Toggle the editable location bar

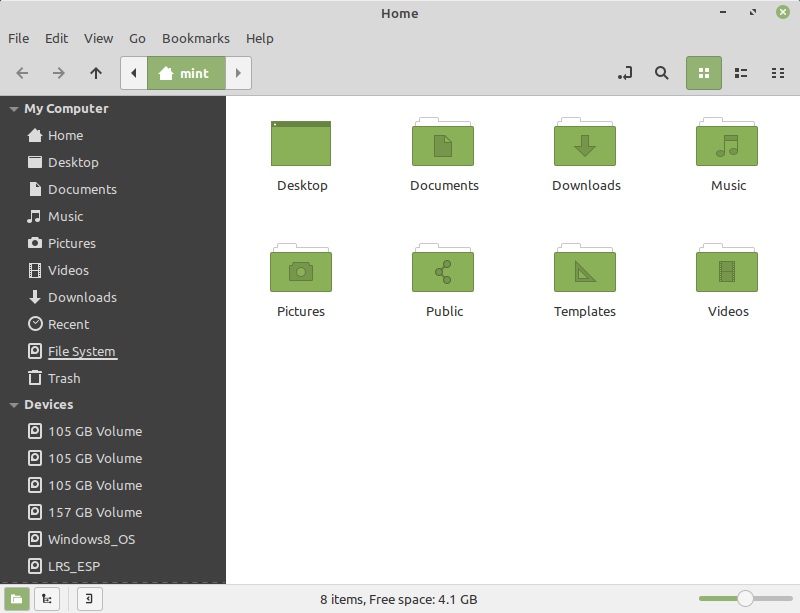624,73
